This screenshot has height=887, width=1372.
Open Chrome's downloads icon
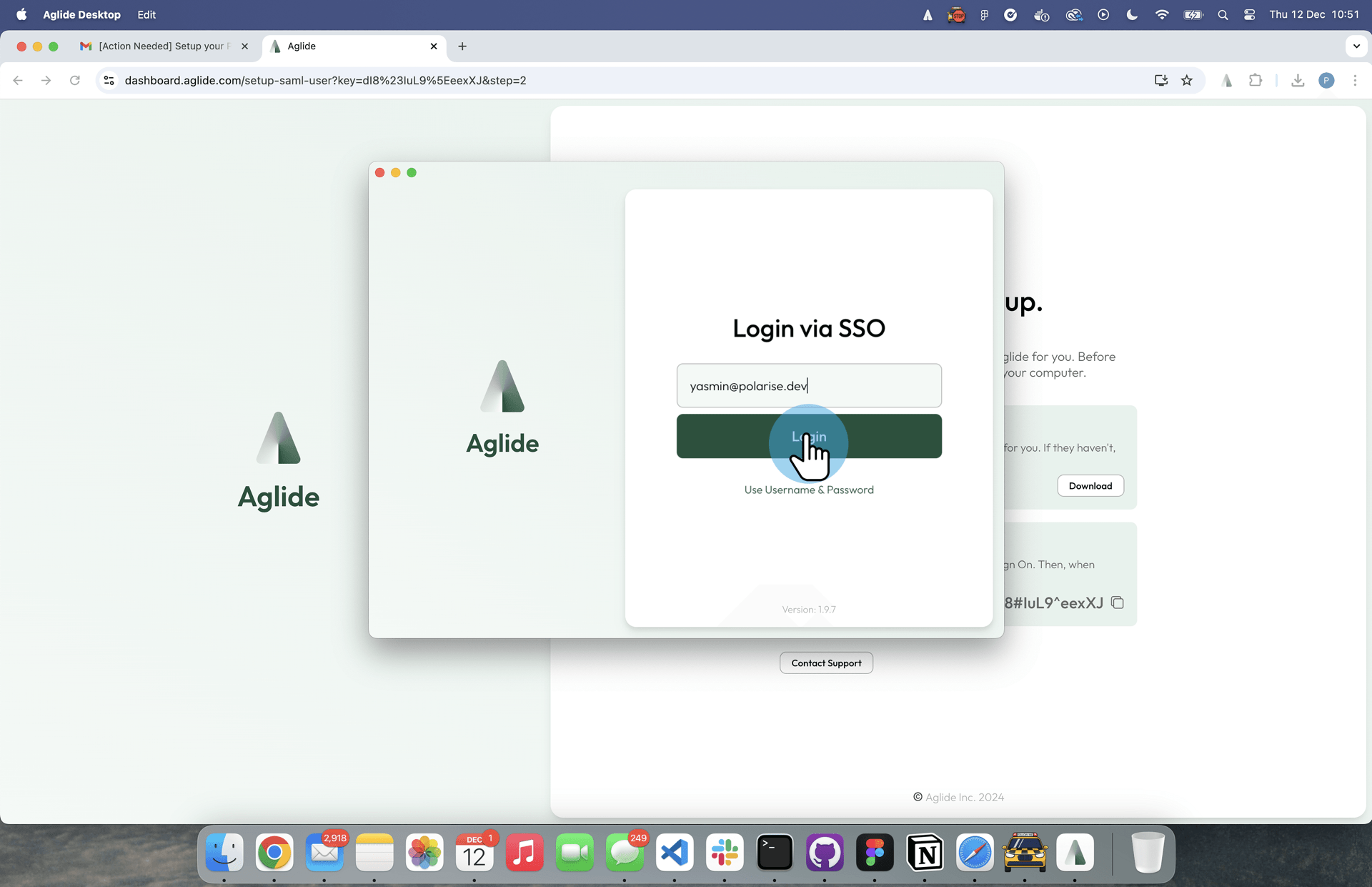pos(1298,80)
